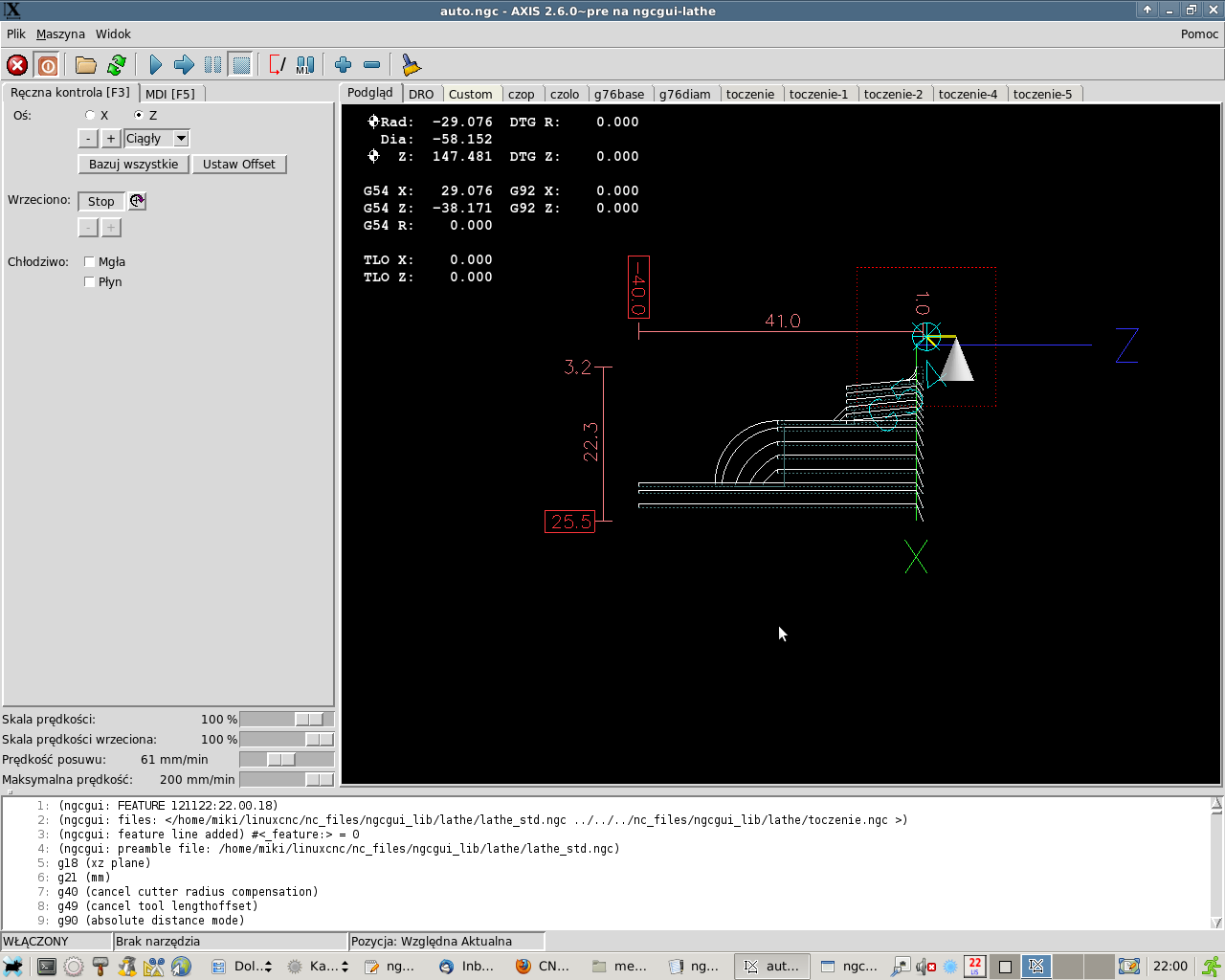Viewport: 1225px width, 980px height.
Task: Jog axis negative with minus button
Action: [88, 139]
